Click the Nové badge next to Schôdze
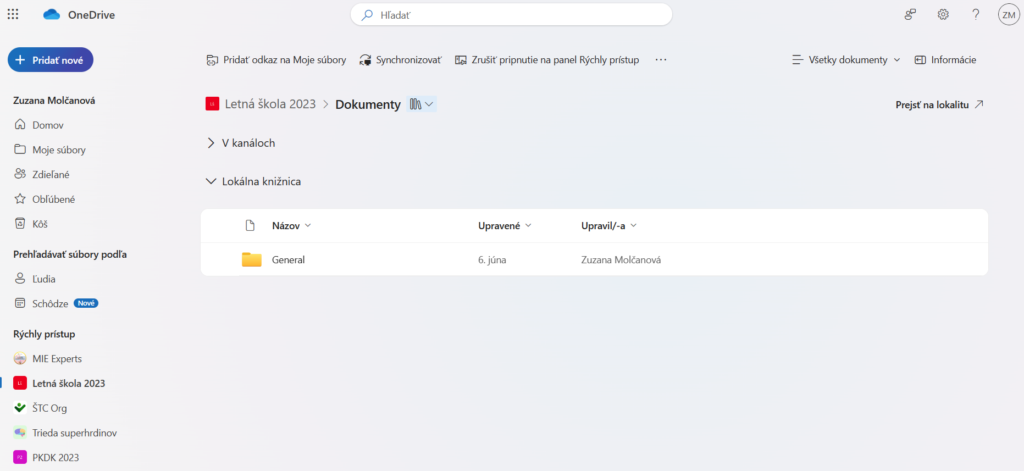 click(x=86, y=304)
